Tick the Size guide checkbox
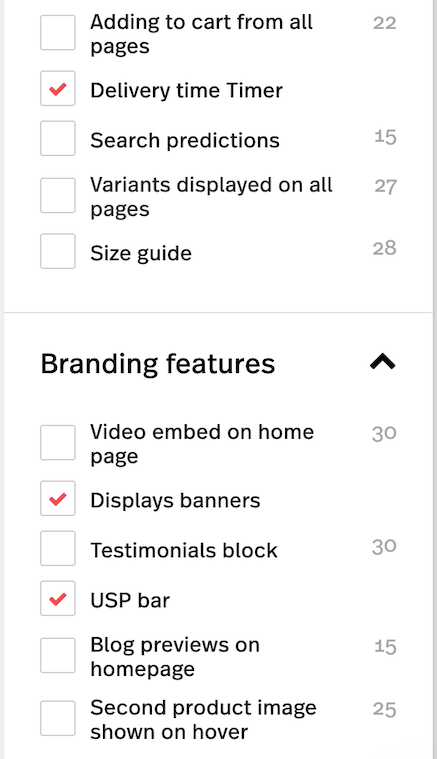Viewport: 437px width, 759px height. (x=58, y=251)
